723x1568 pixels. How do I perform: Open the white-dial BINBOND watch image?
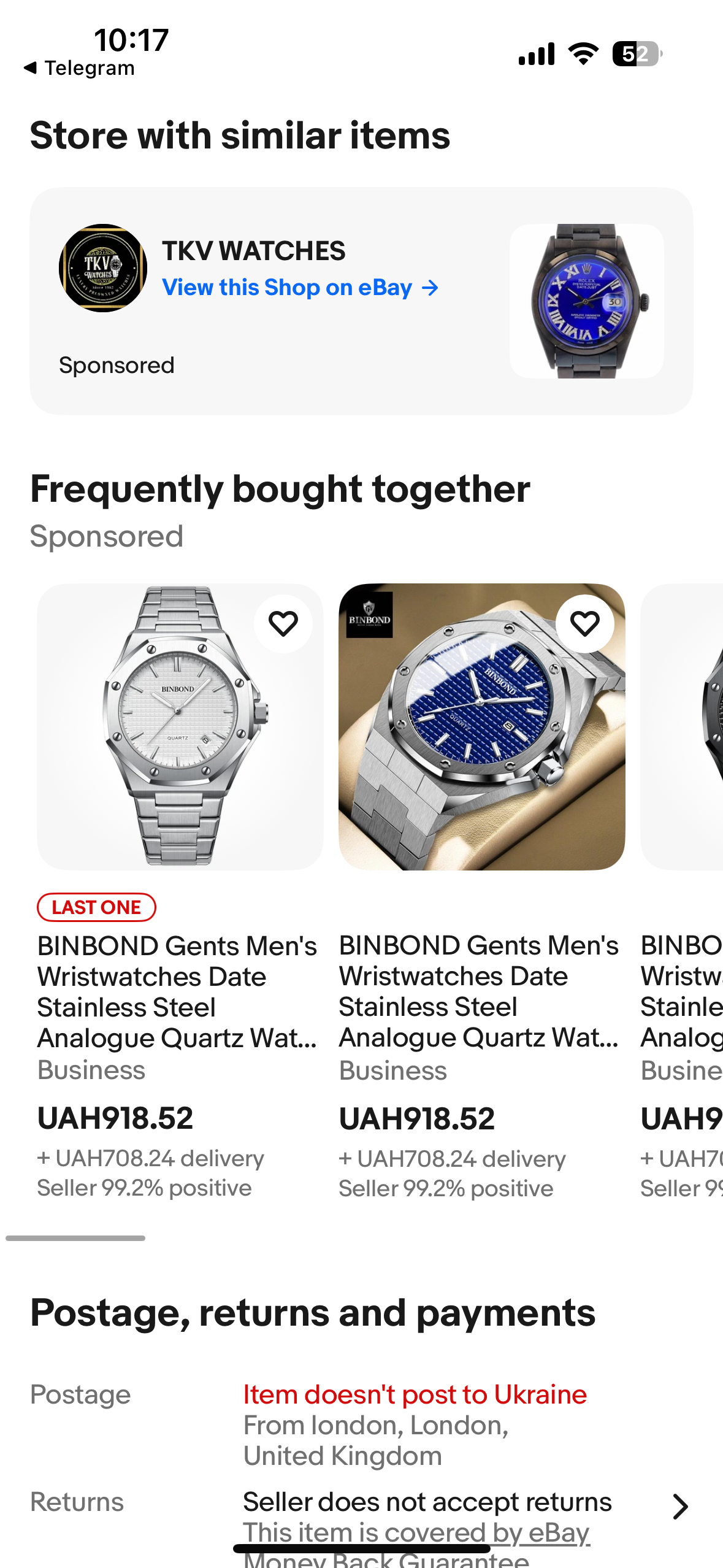pos(180,726)
